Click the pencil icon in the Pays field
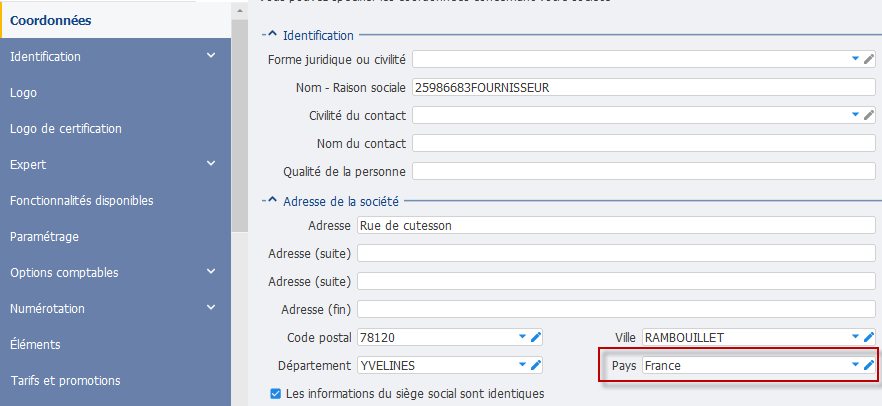 pos(869,366)
